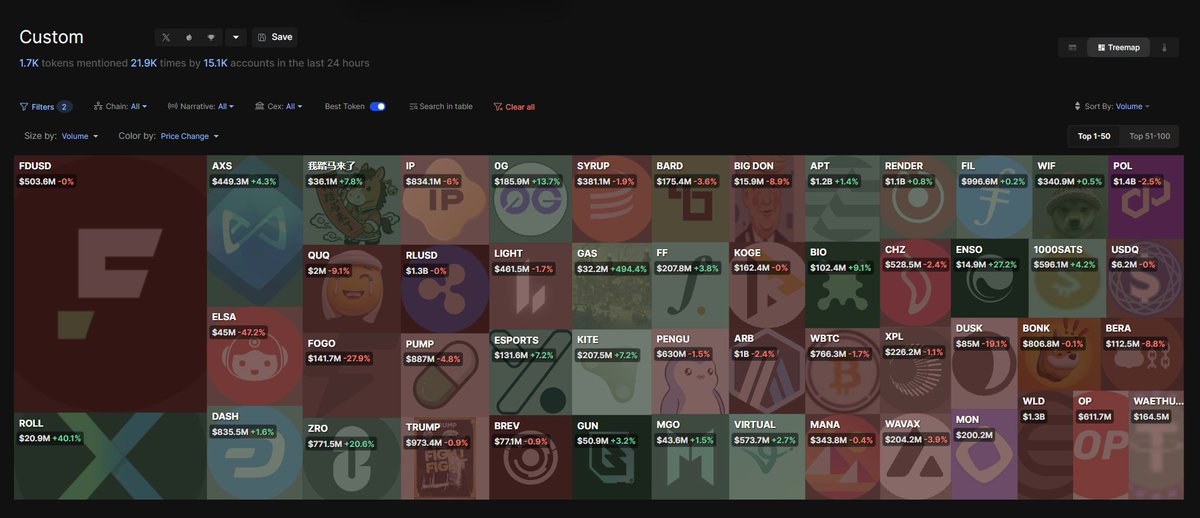Click the ZRO token logo tile
The image size is (1200, 518).
(352, 458)
